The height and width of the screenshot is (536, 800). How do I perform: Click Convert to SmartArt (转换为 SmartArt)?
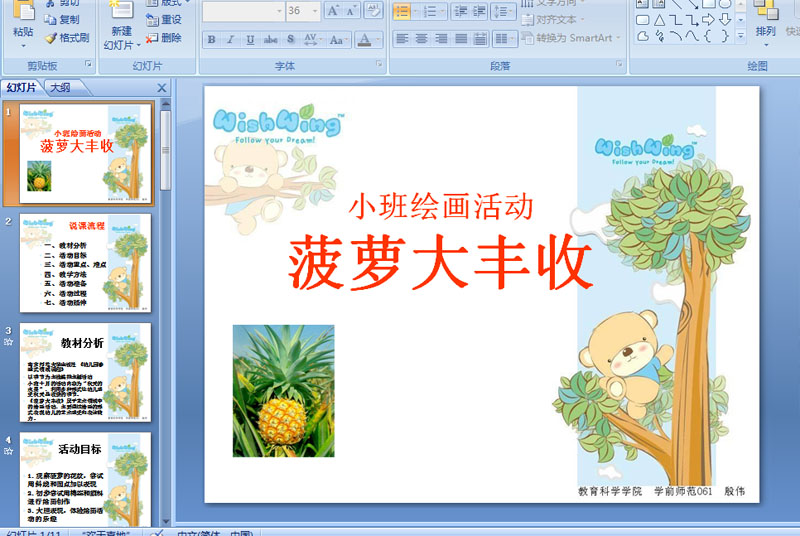(x=571, y=38)
